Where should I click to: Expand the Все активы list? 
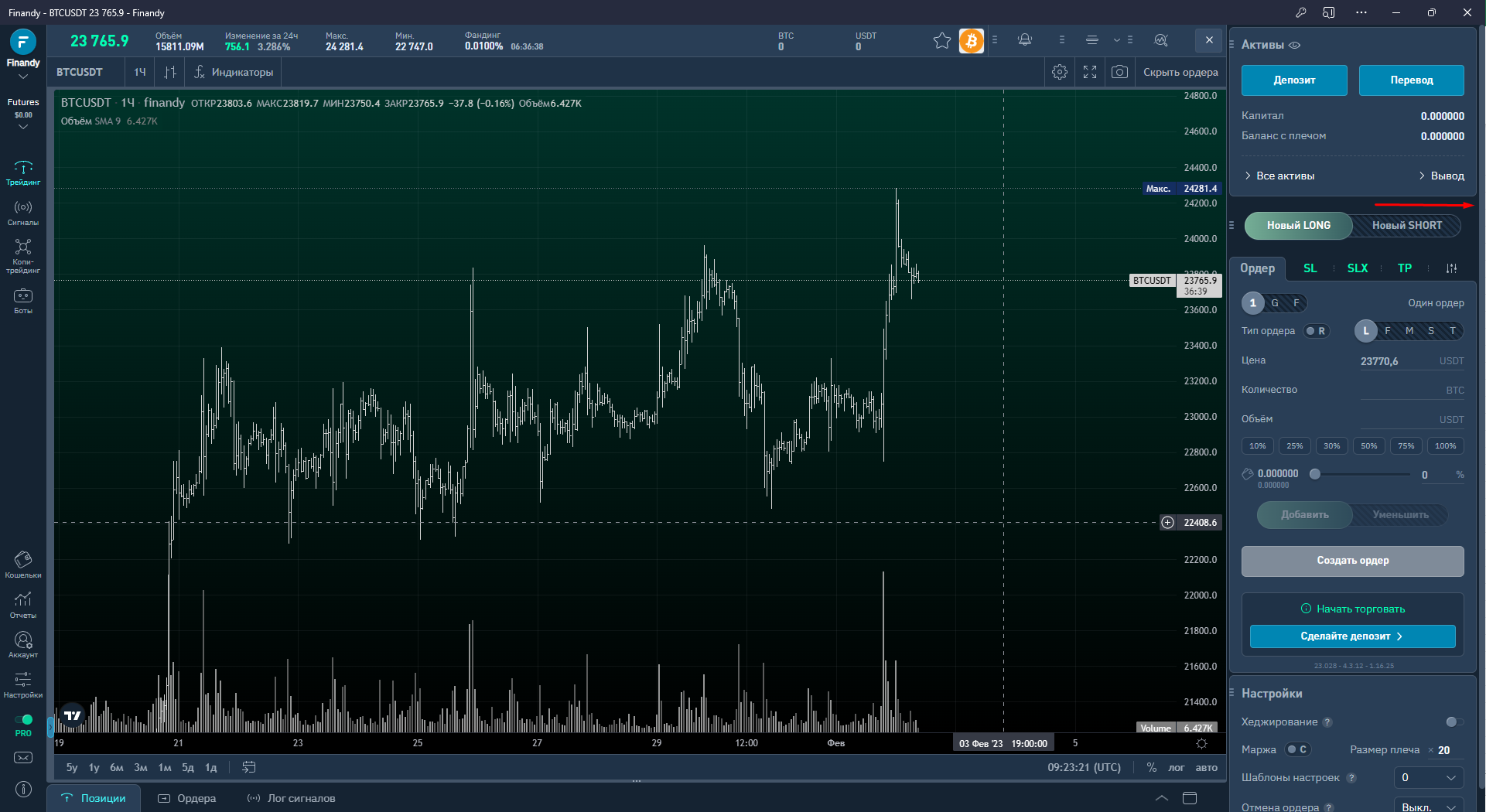(x=1279, y=176)
